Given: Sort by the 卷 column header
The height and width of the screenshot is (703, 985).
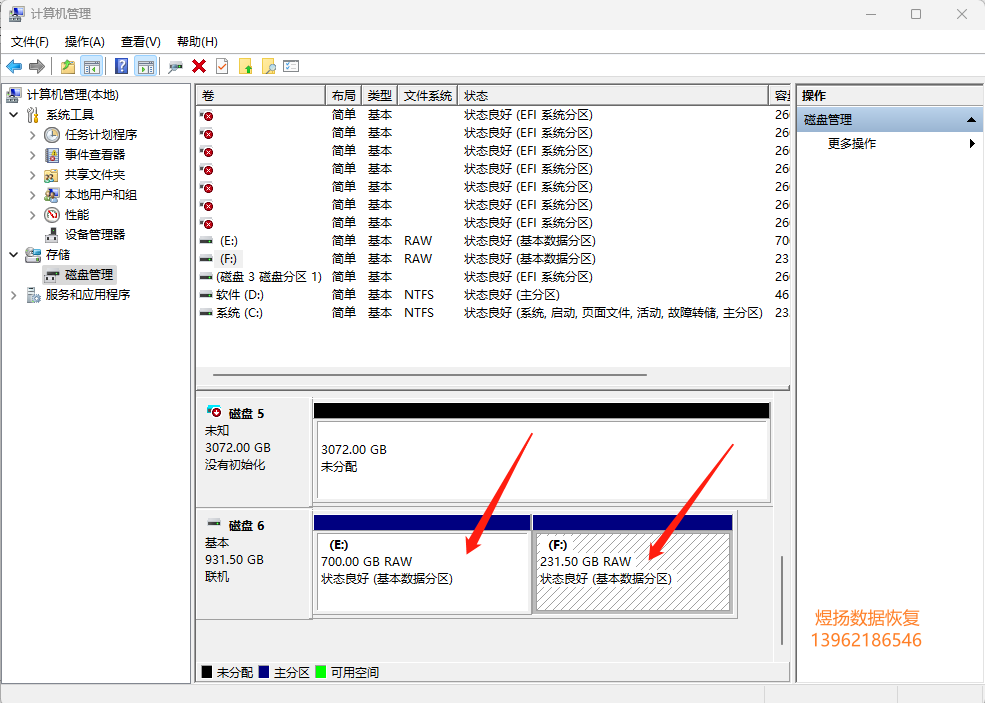Looking at the screenshot, I should (x=260, y=95).
